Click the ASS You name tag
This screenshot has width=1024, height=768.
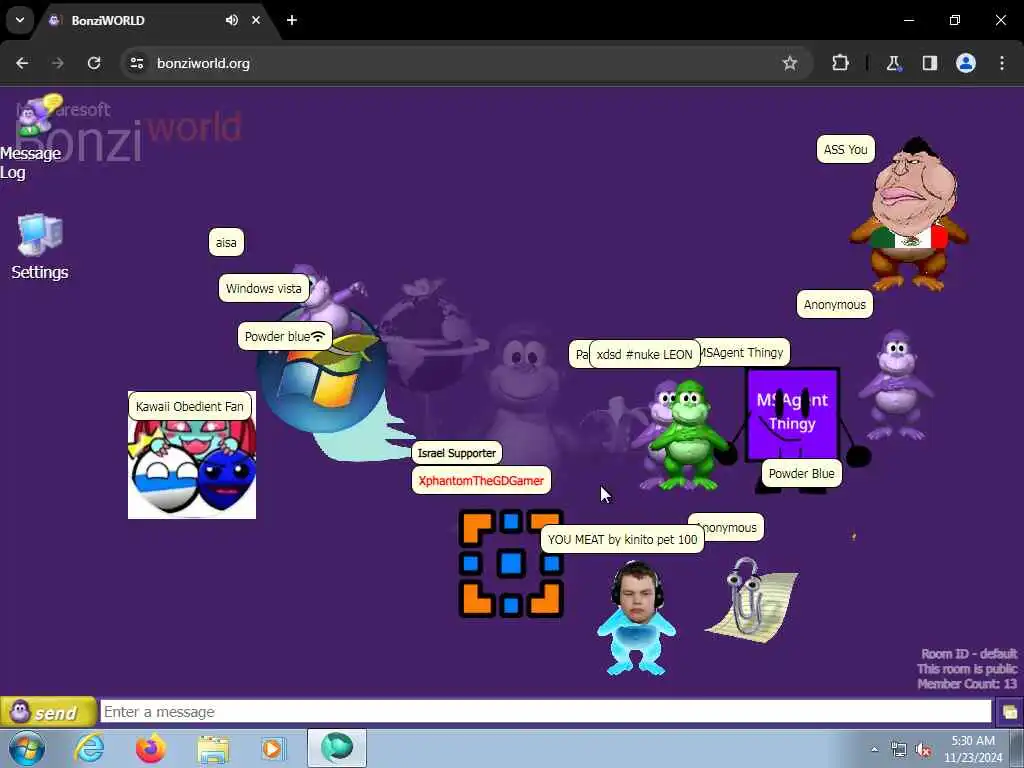(845, 150)
